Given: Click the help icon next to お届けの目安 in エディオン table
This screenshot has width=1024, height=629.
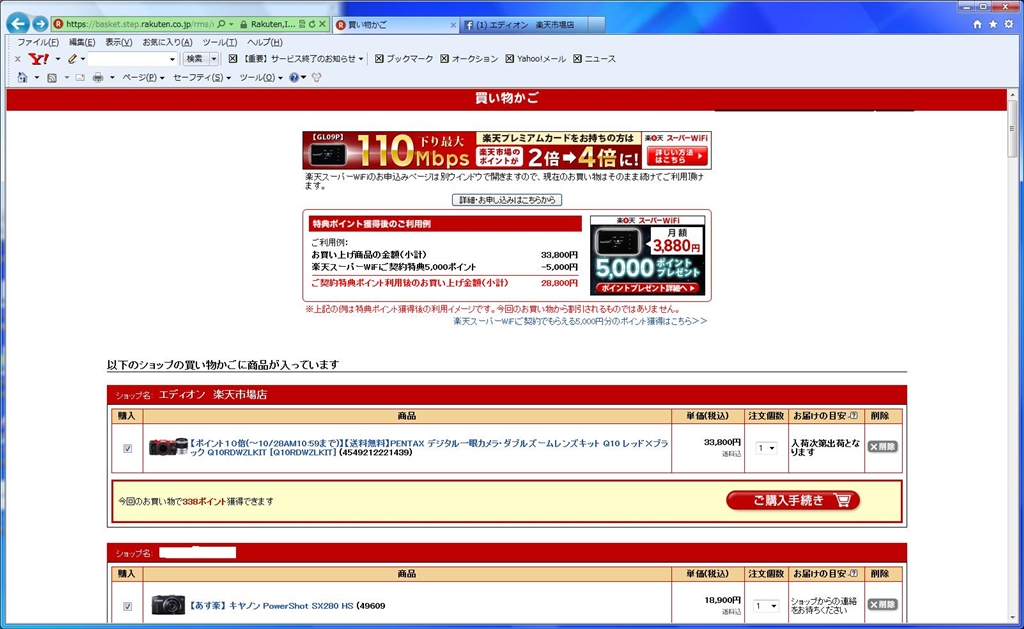Looking at the screenshot, I should pyautogui.click(x=853, y=415).
